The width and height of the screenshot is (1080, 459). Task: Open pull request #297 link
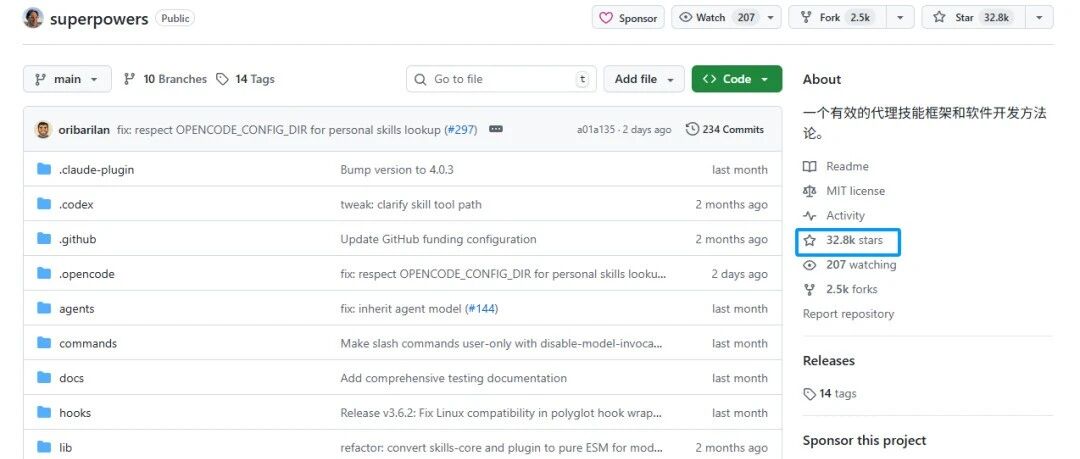coord(461,130)
